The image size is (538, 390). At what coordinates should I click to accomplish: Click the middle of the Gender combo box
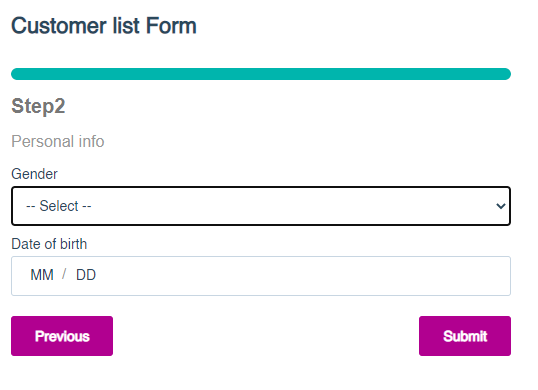click(x=261, y=206)
